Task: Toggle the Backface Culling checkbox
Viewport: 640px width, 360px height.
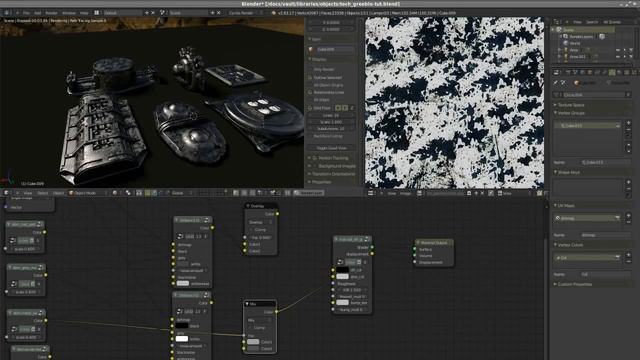Action: point(310,136)
